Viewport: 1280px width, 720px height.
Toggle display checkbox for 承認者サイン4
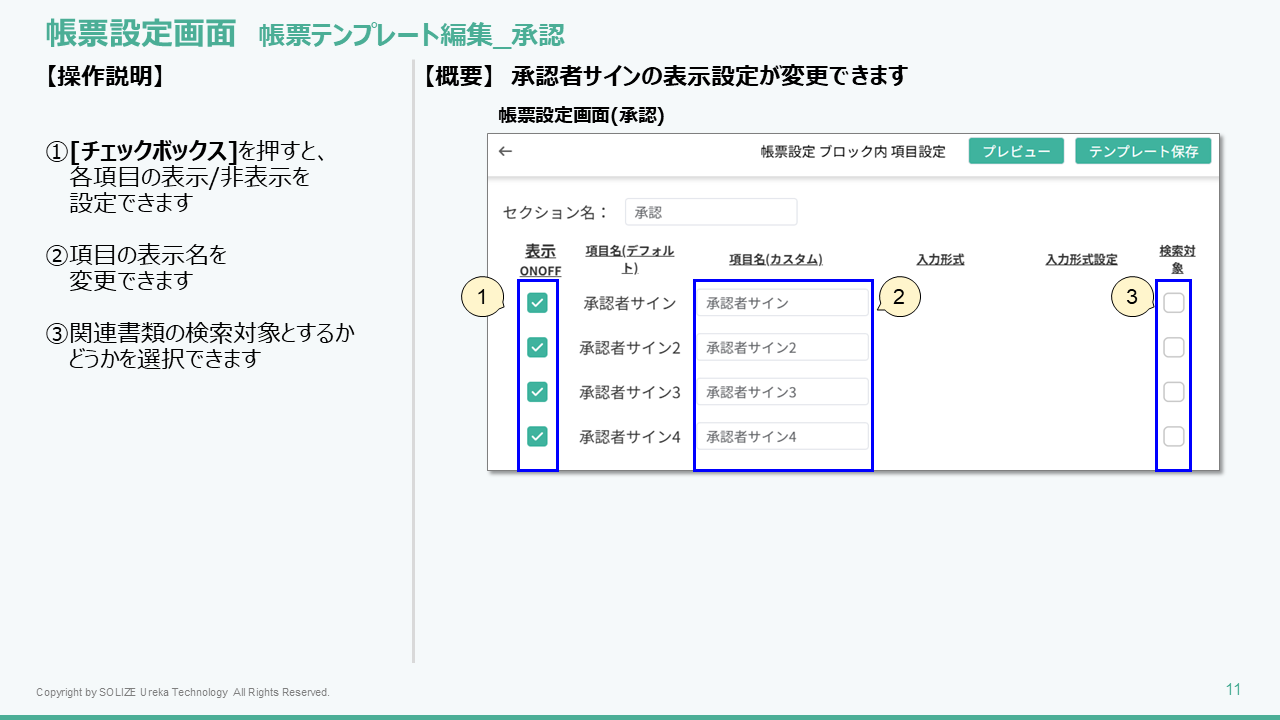(538, 436)
